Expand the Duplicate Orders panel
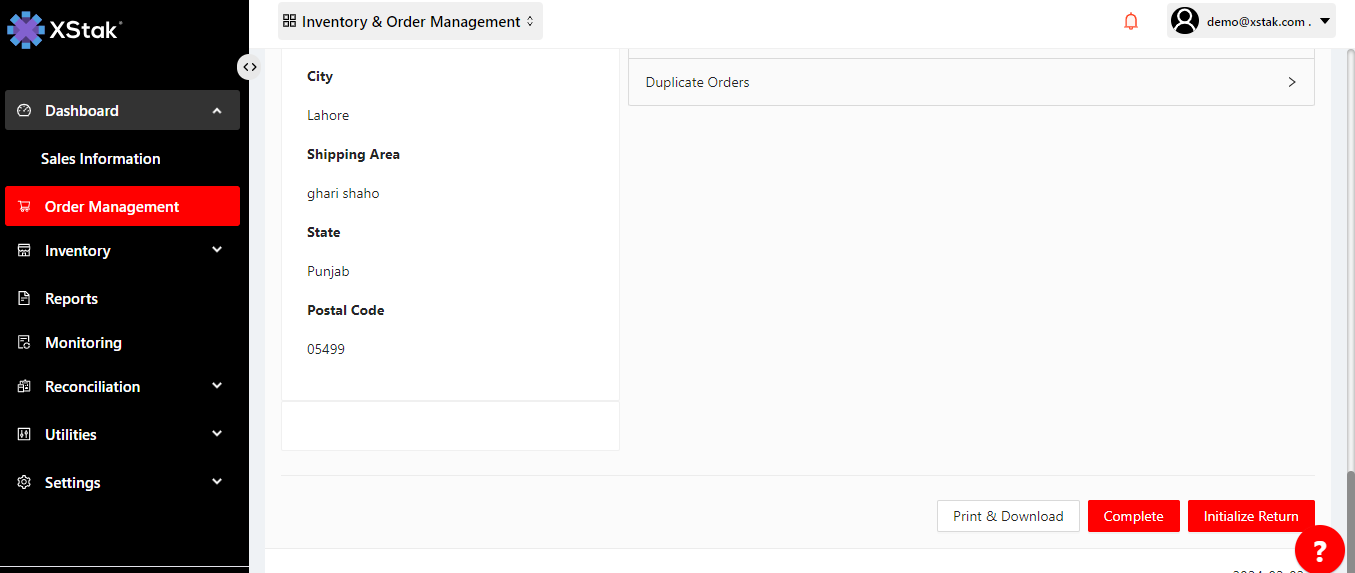Viewport: 1355px width, 573px height. click(x=1291, y=82)
